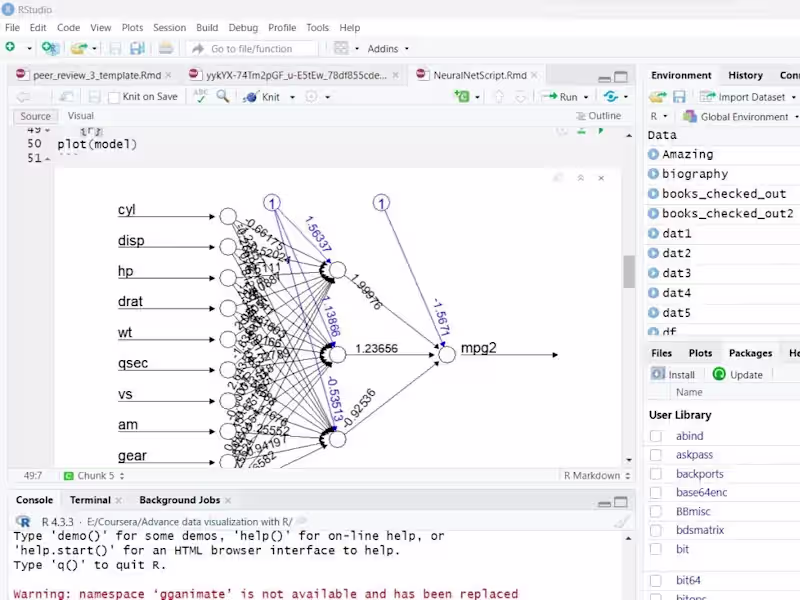
Task: Check the BBmisc package checkbox
Action: [656, 511]
